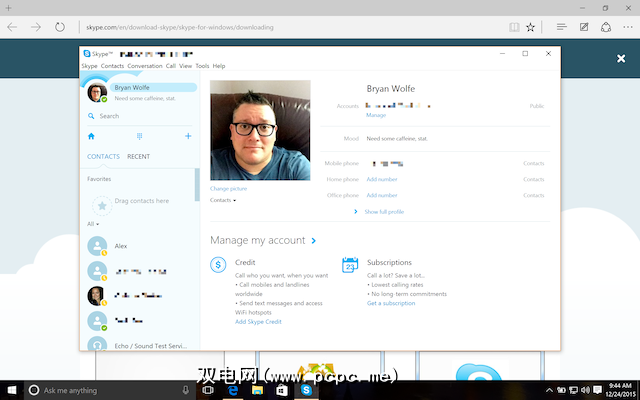Viewport: 640px width, 400px height.
Task: Open the Action Center notification icon
Action: coord(598,390)
